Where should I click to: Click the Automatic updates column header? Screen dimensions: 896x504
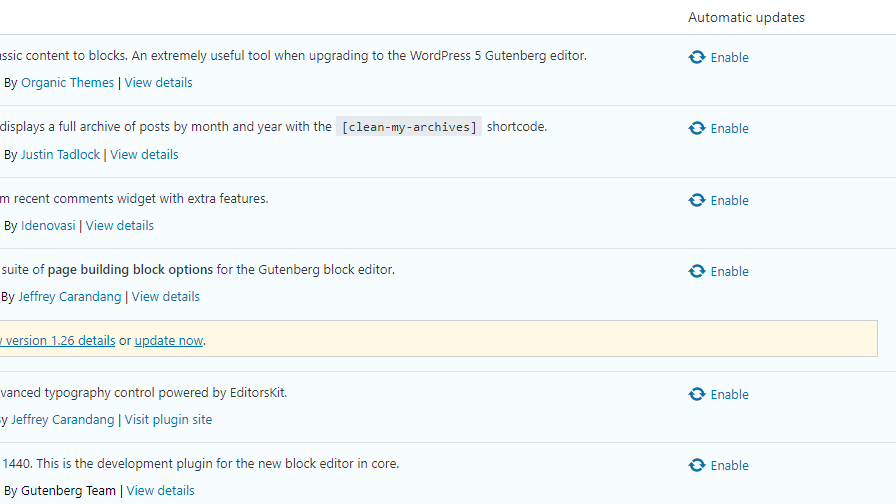(x=746, y=17)
